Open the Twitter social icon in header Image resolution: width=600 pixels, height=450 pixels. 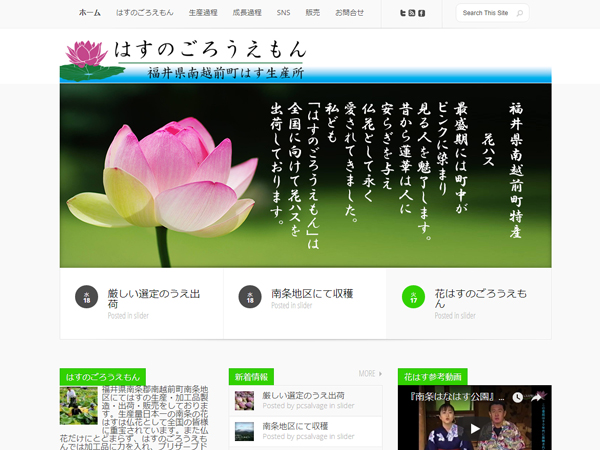pos(403,13)
